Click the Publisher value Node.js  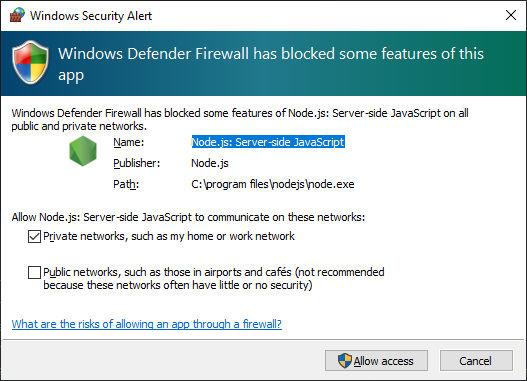click(x=210, y=163)
